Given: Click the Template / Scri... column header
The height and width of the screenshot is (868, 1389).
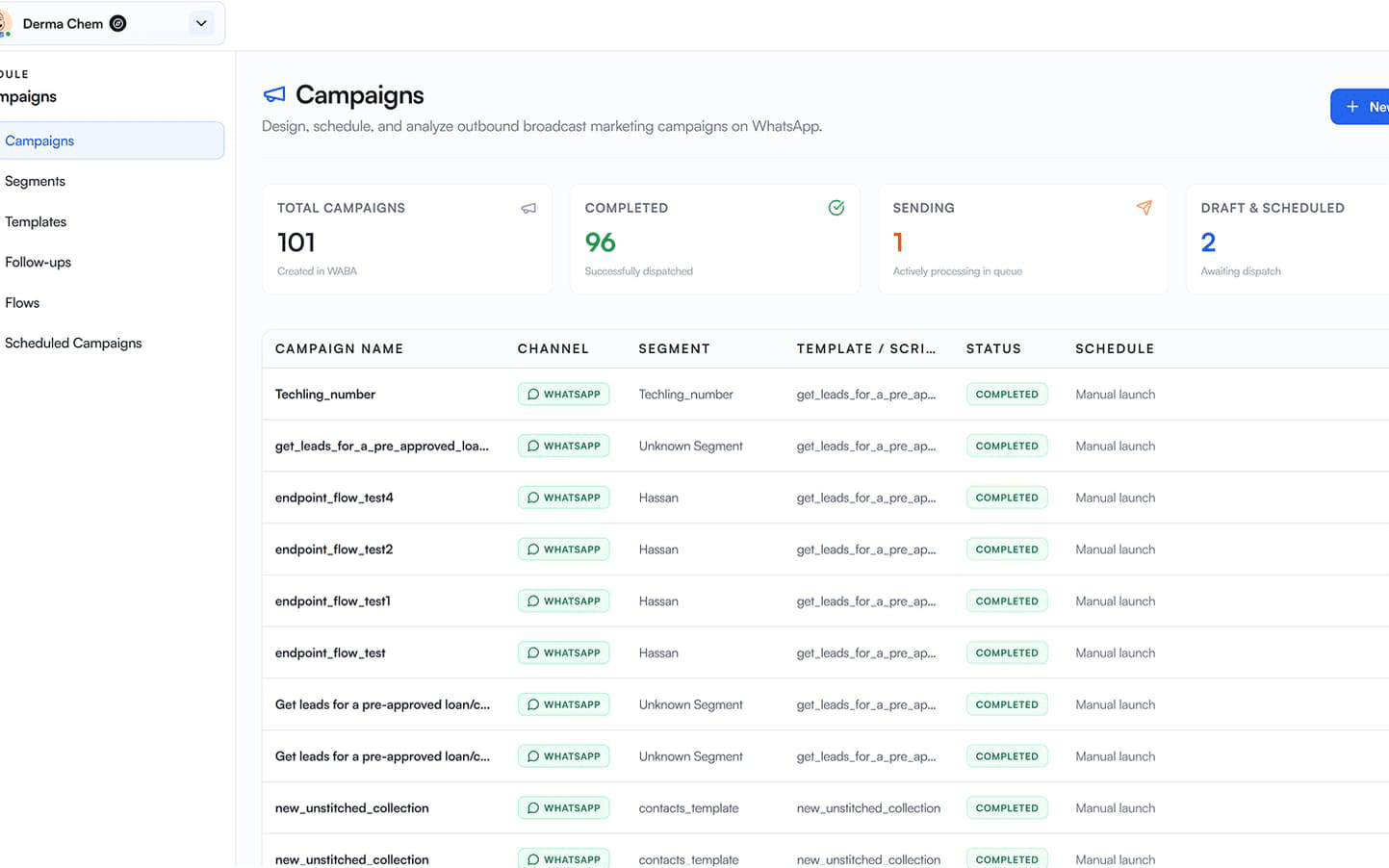Looking at the screenshot, I should (x=866, y=348).
